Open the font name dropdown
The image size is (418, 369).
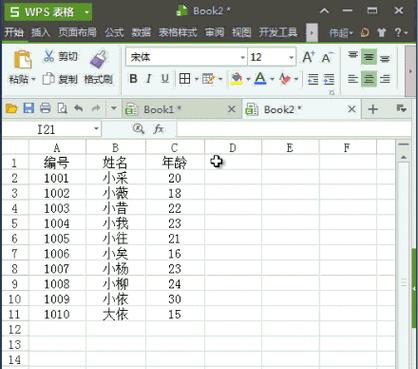click(x=243, y=57)
